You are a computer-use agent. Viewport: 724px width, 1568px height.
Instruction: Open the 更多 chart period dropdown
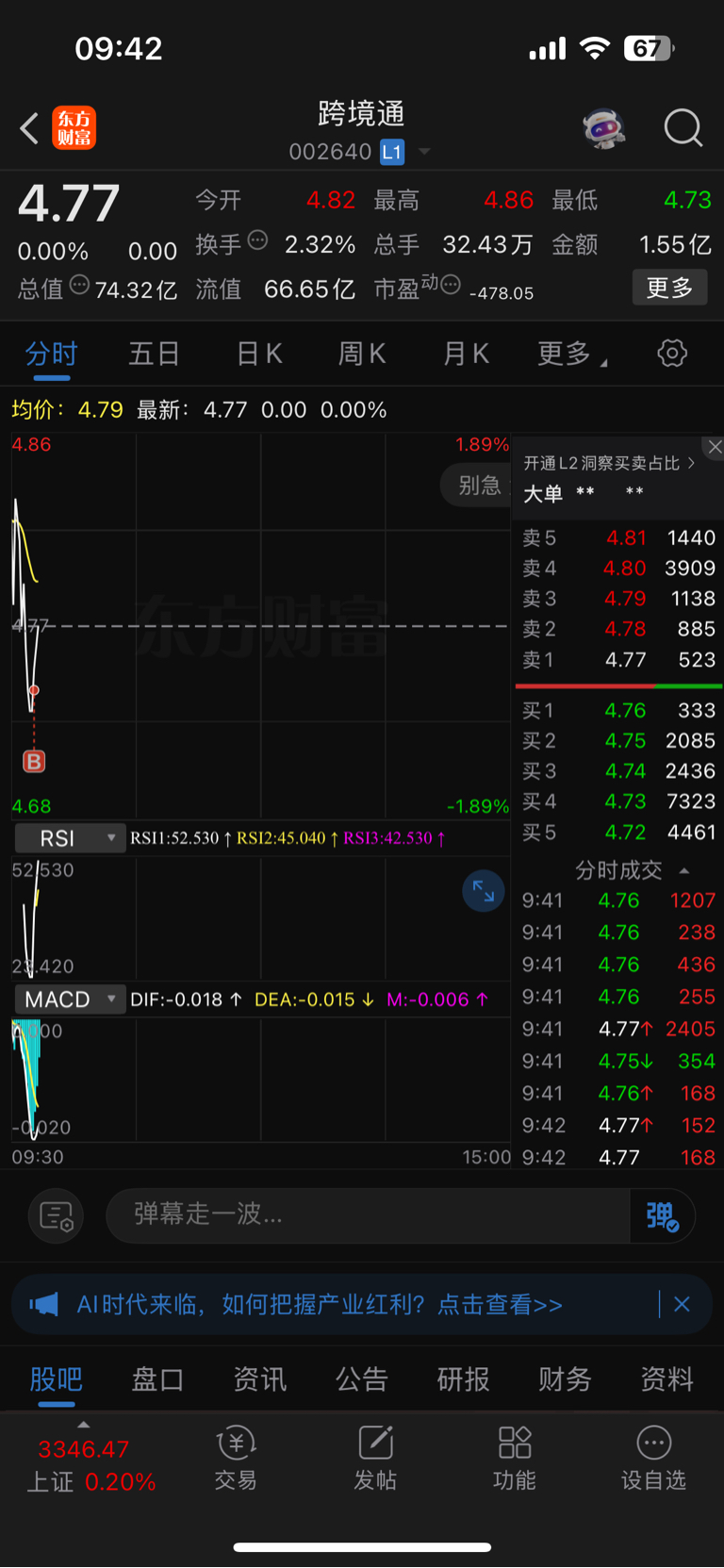(572, 354)
